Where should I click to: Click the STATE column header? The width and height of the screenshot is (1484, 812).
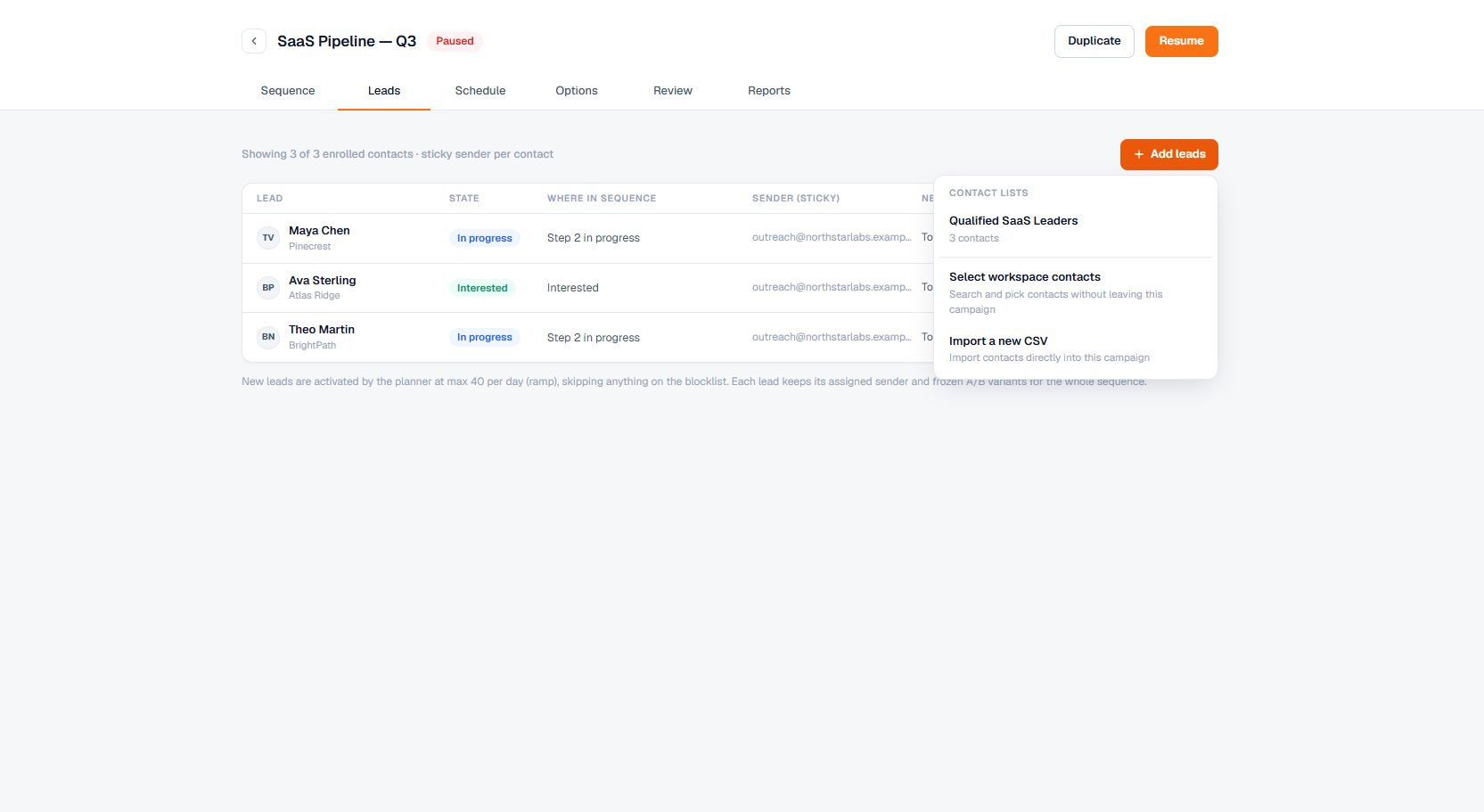[463, 199]
